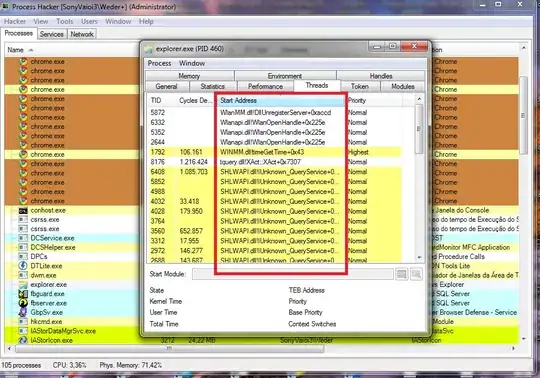
Task: Click the conhost.exe console icon
Action: click(x=23, y=210)
